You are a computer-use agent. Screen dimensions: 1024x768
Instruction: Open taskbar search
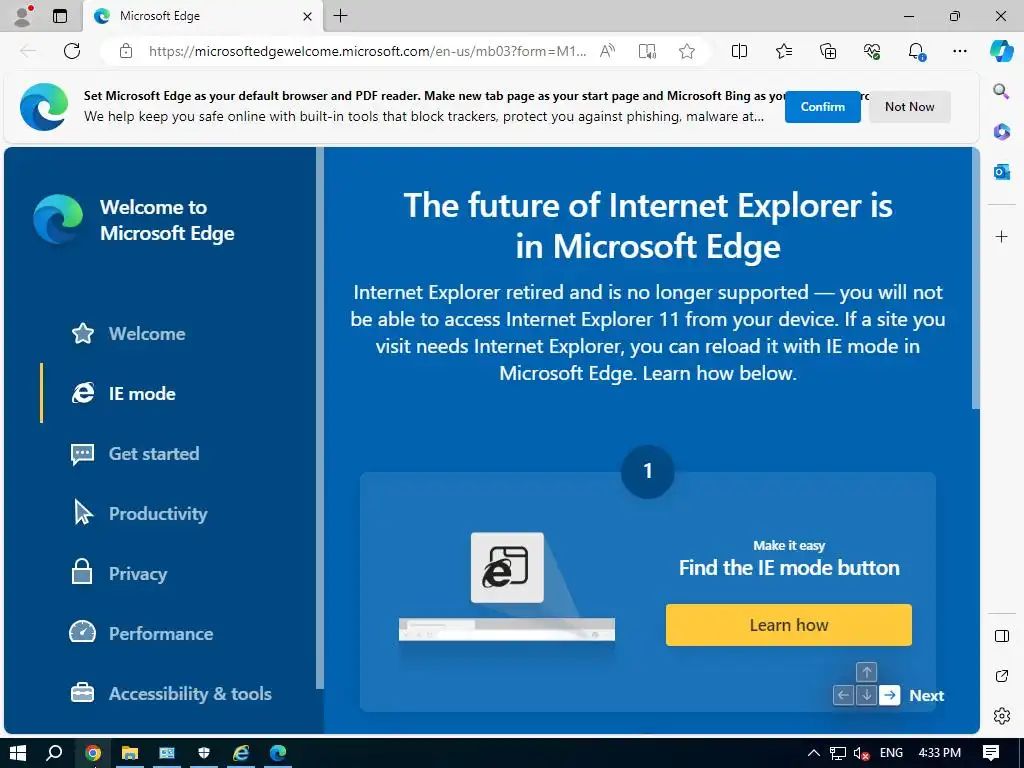pos(54,753)
